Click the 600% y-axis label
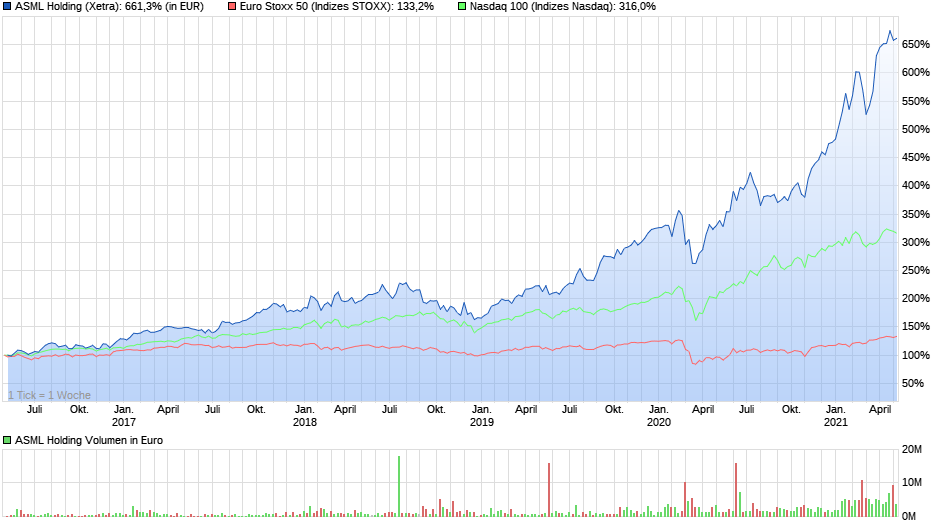 coord(915,73)
